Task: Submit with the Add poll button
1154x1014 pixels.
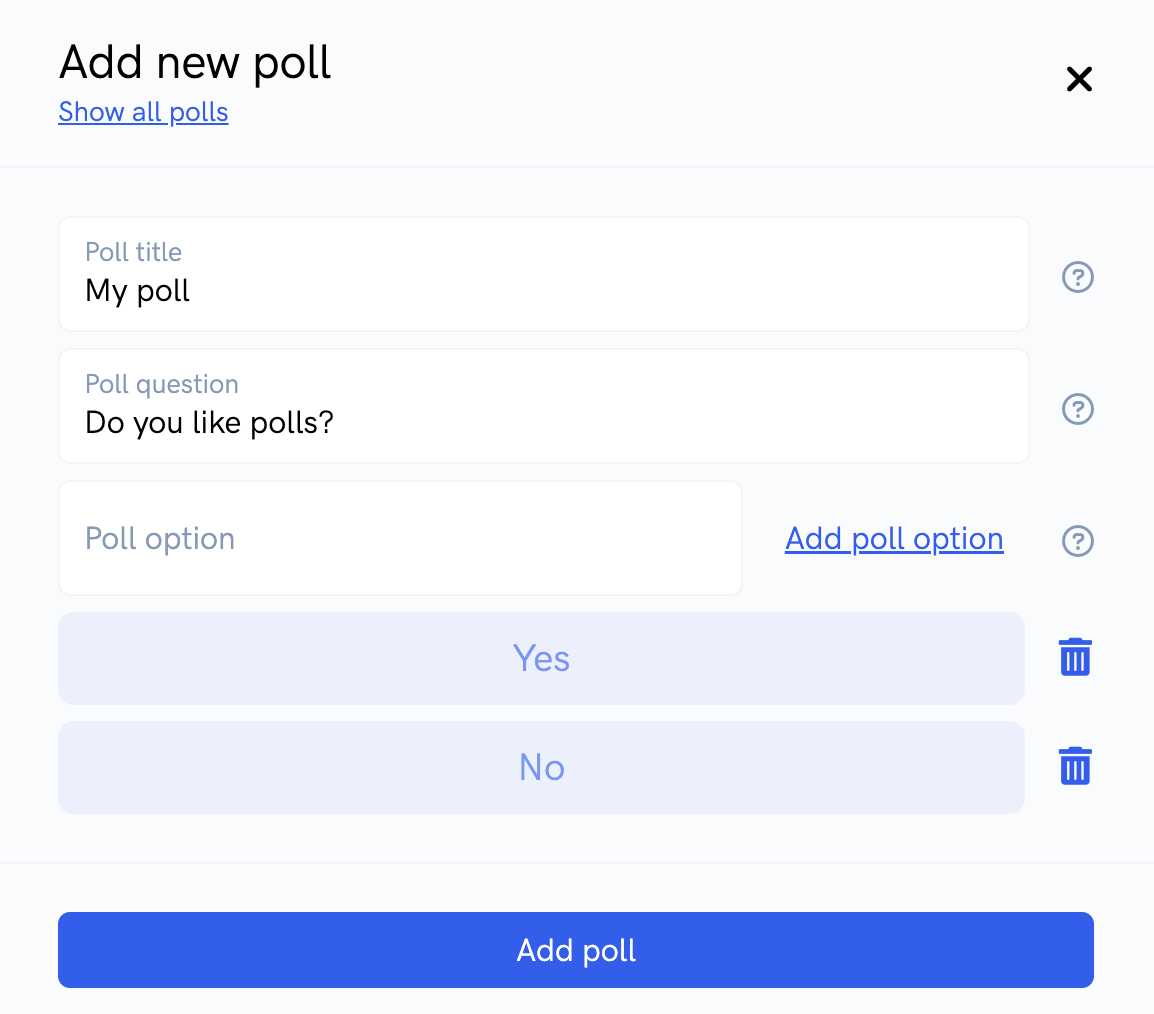Action: click(x=576, y=950)
